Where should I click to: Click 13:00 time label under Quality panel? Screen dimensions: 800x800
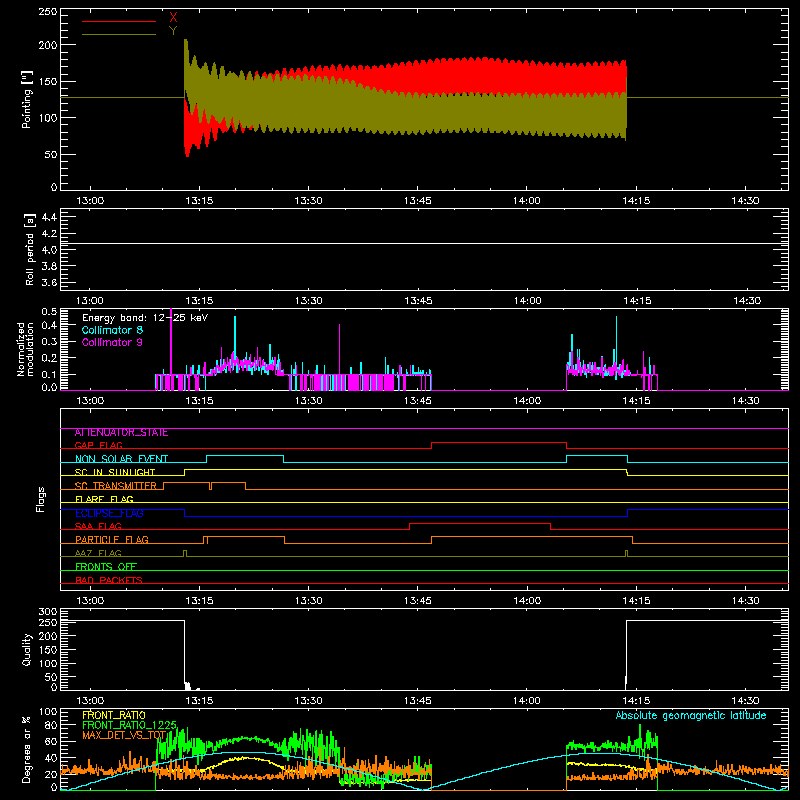[90, 701]
